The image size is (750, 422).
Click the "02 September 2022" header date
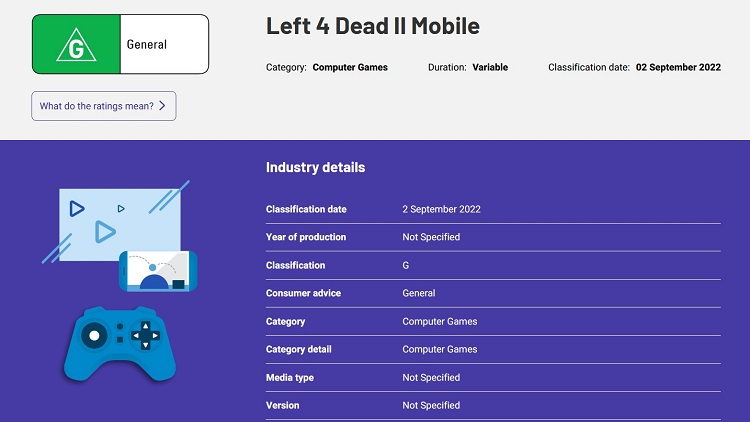point(678,67)
